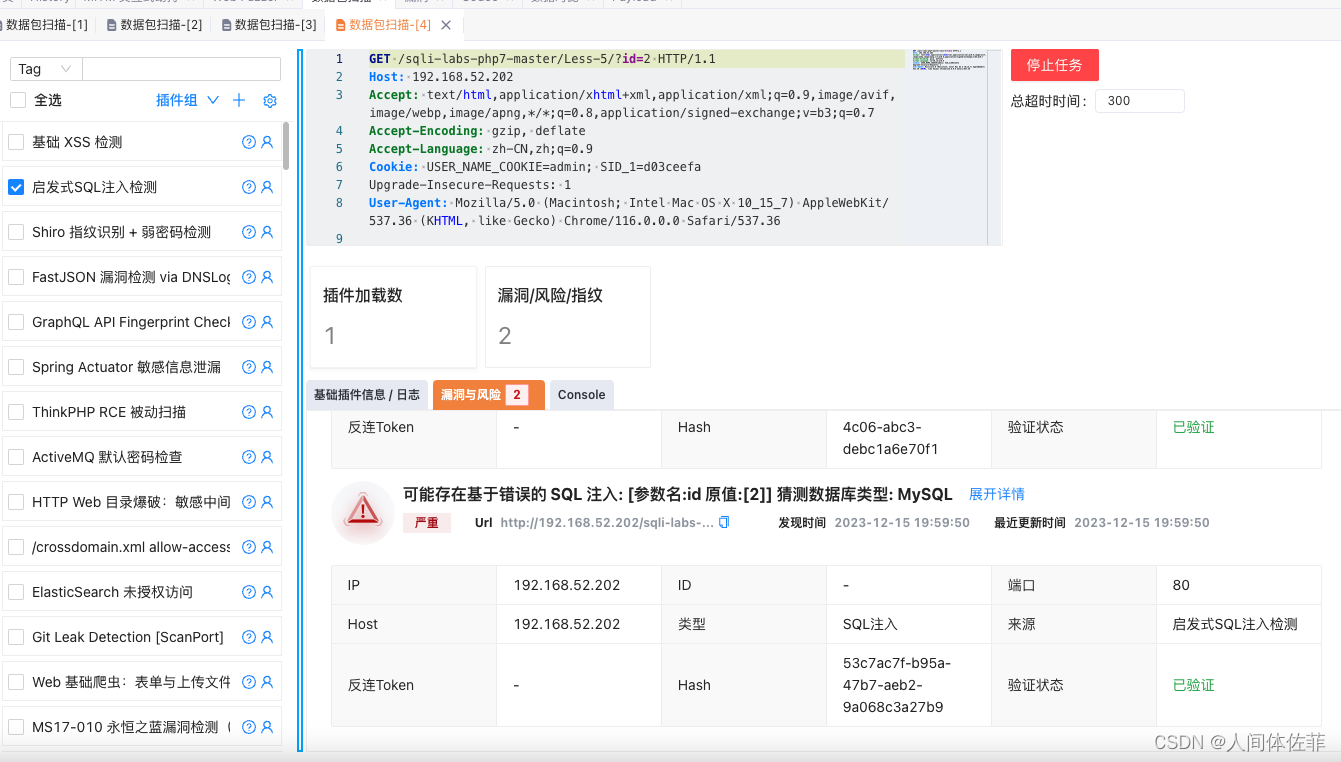Open plugin settings gear icon
Image resolution: width=1341 pixels, height=762 pixels.
point(269,100)
